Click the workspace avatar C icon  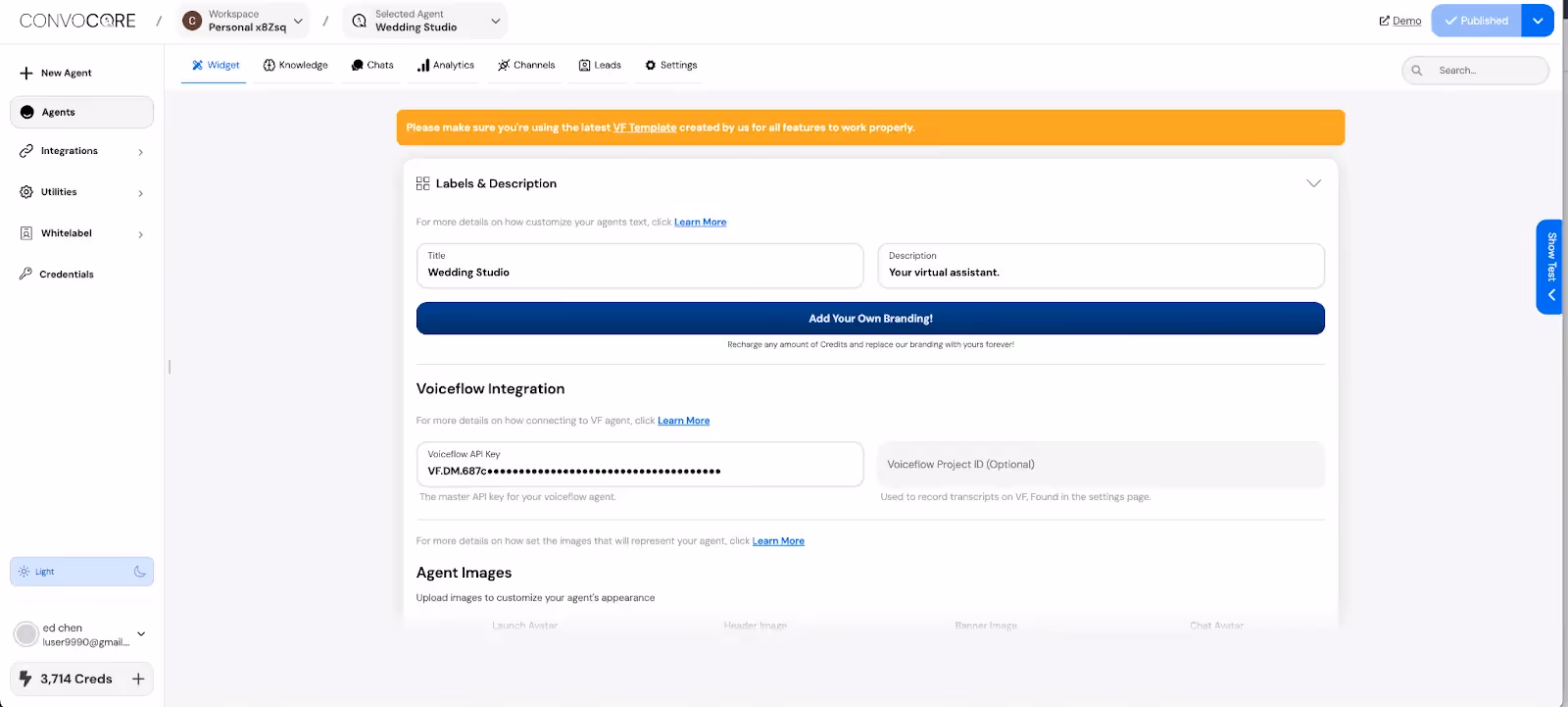pyautogui.click(x=192, y=21)
